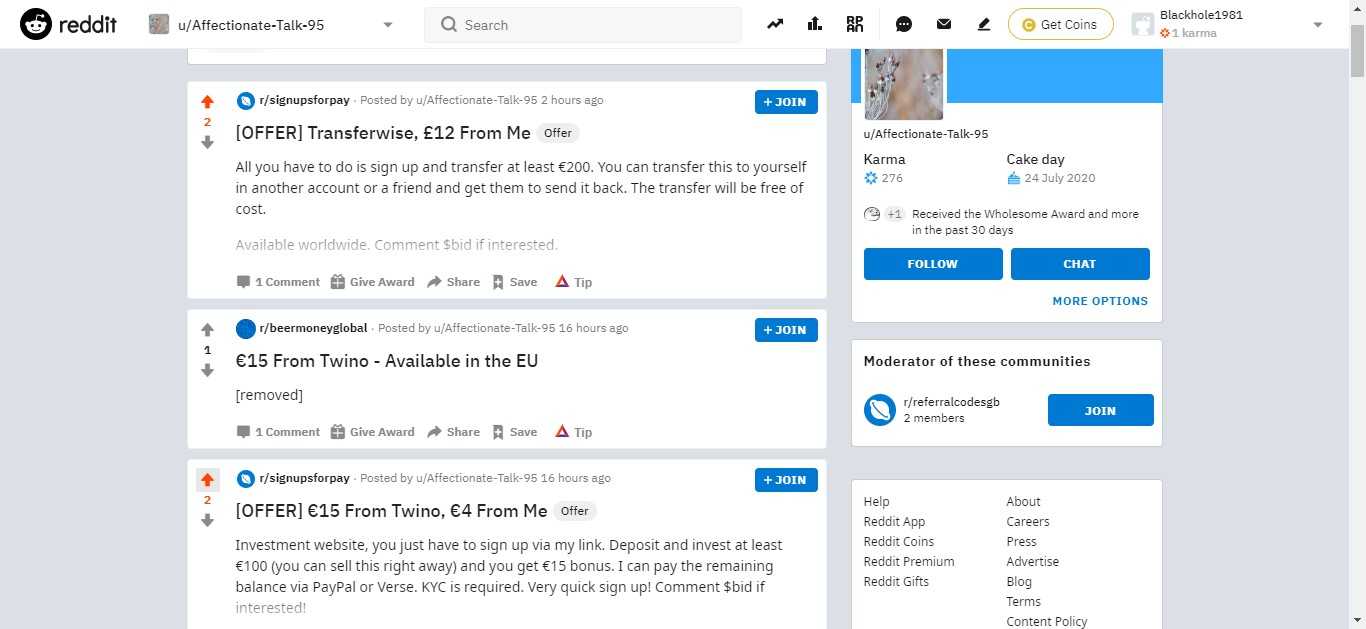This screenshot has width=1366, height=629.
Task: Open the Advertise footer link
Action: pyautogui.click(x=1032, y=562)
